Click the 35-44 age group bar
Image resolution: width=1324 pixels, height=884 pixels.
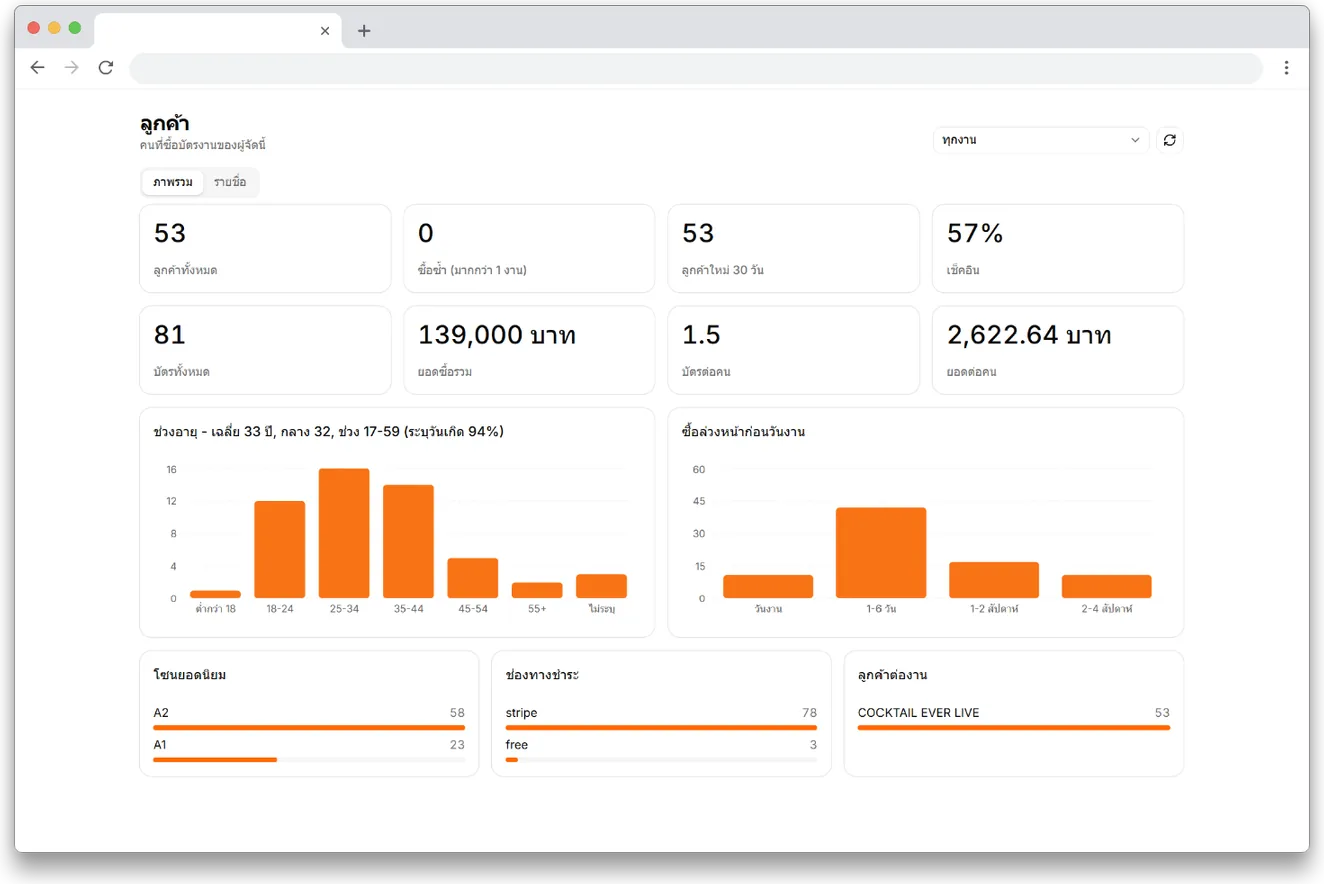coord(408,541)
